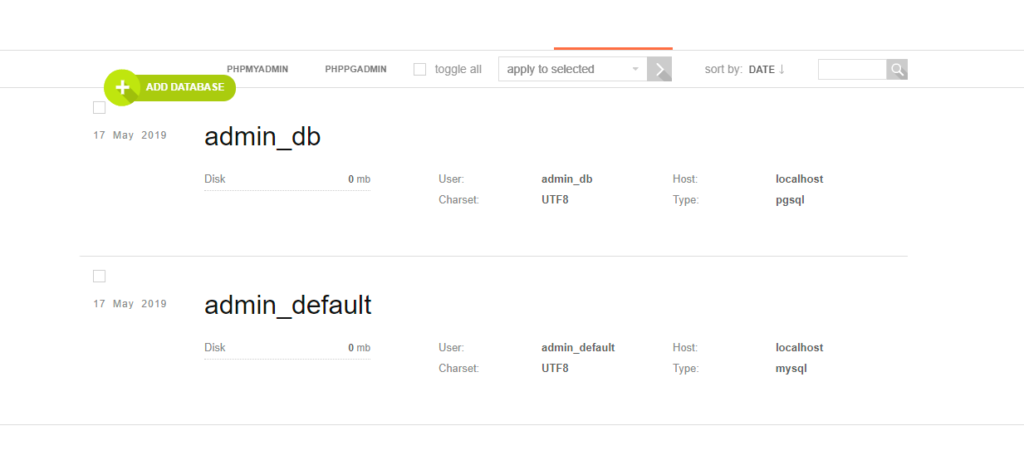Open the PHPMYADMIN link
Viewport: 1024px width, 475px height.
tap(257, 69)
